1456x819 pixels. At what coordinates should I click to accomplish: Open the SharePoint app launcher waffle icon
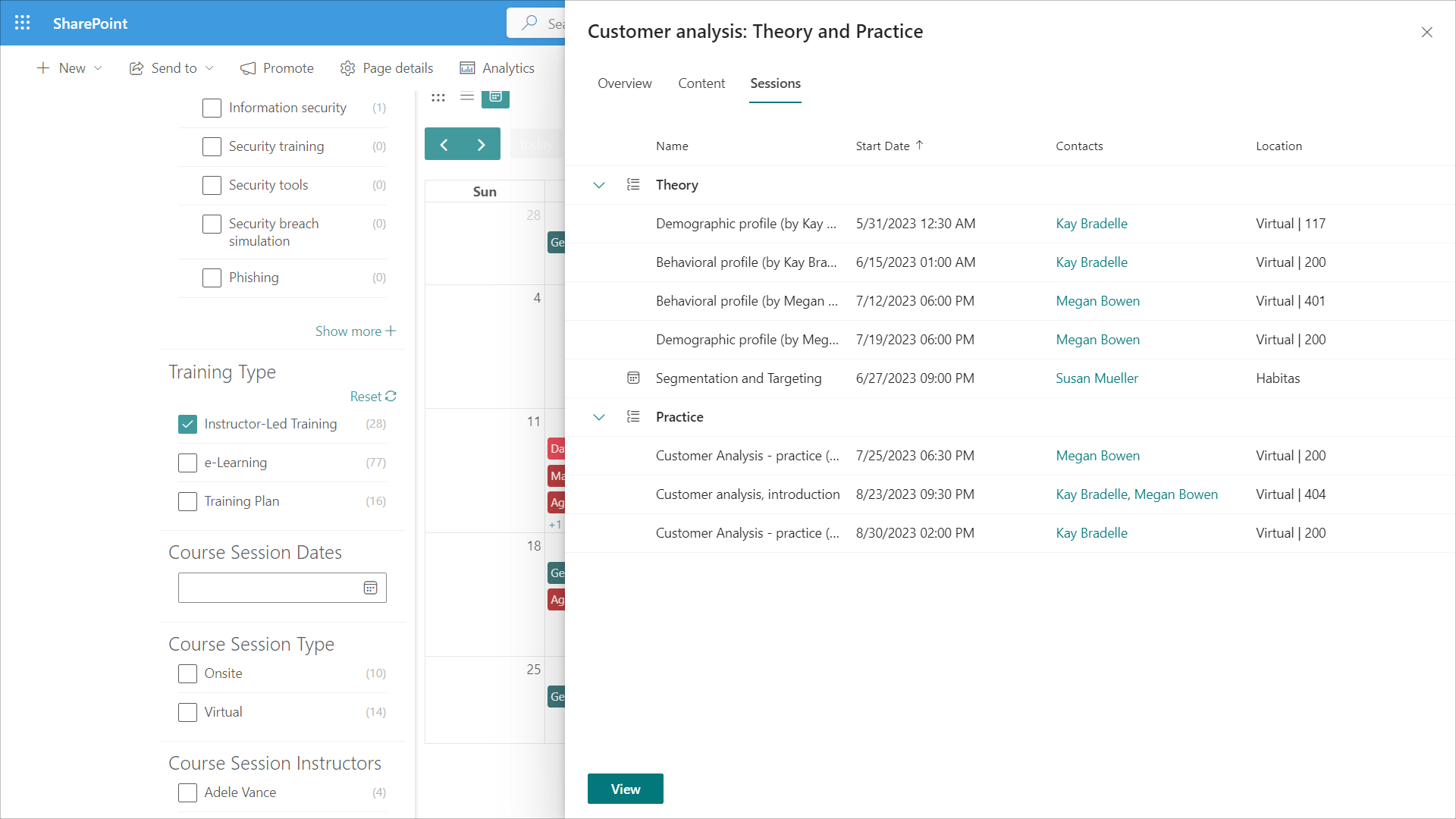point(23,23)
